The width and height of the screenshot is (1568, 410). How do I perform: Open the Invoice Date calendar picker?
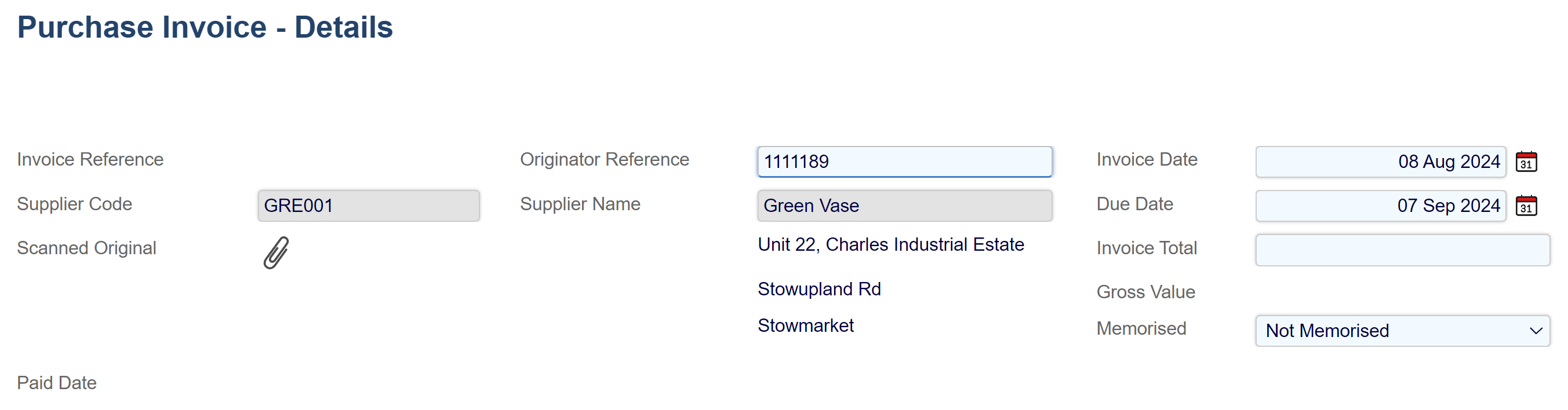tap(1526, 162)
